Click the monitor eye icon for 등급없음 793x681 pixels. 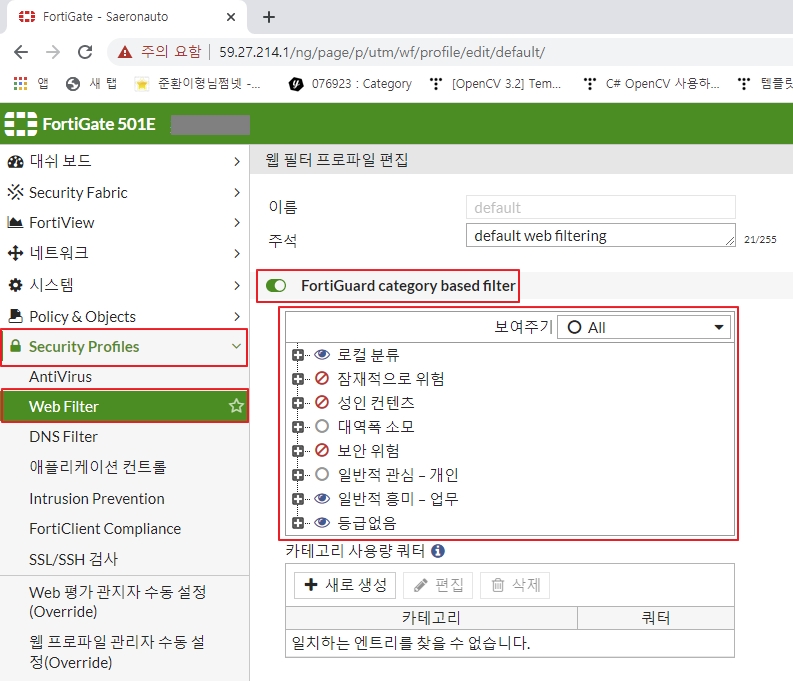click(x=322, y=522)
